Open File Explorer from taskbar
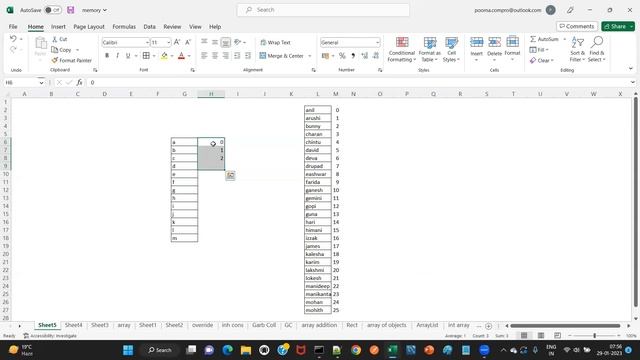Image resolution: width=640 pixels, height=360 pixels. (x=246, y=350)
